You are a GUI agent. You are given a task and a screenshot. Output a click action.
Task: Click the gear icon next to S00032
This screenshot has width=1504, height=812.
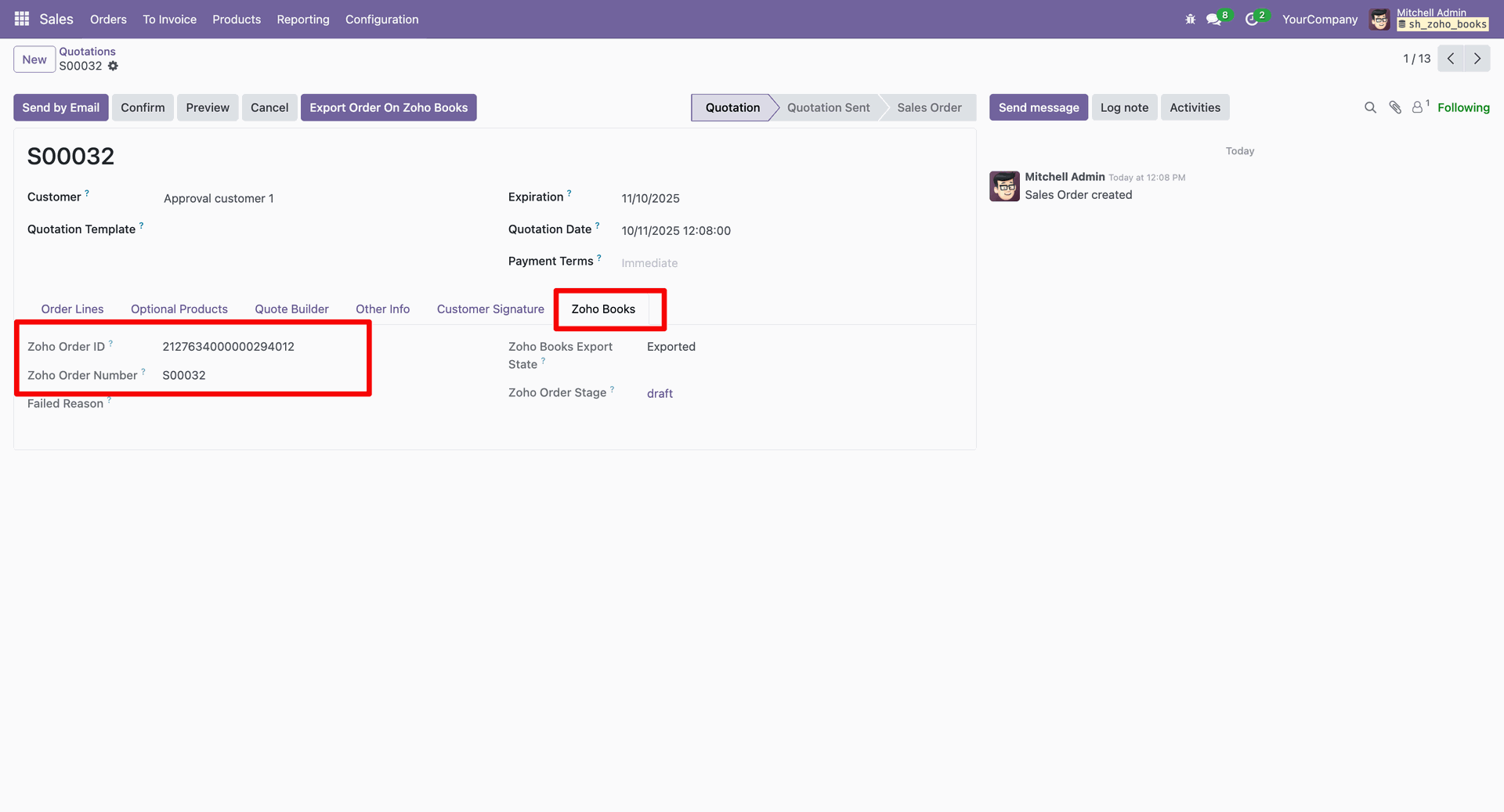pos(113,66)
